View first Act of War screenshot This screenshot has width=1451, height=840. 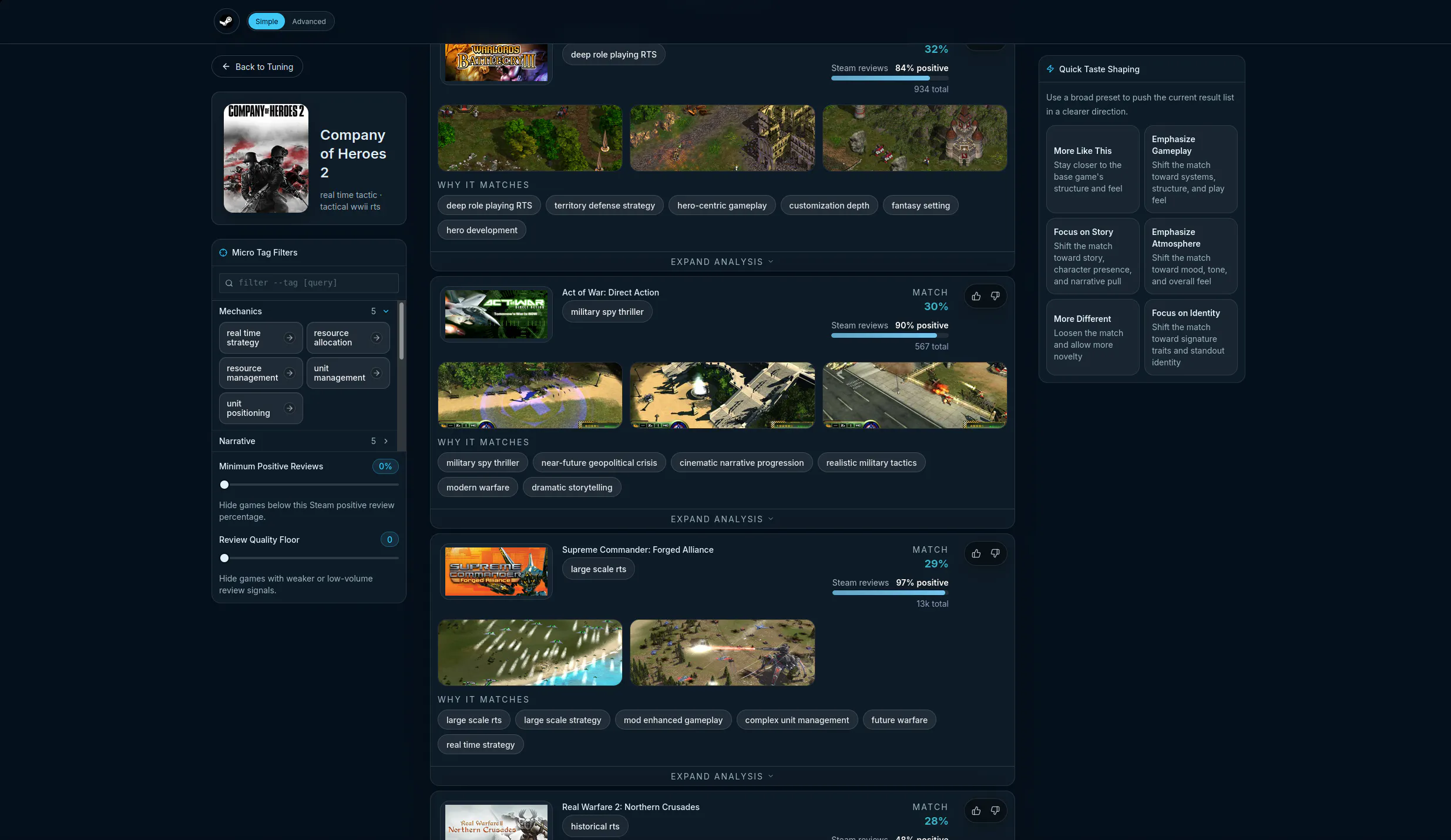tap(530, 395)
